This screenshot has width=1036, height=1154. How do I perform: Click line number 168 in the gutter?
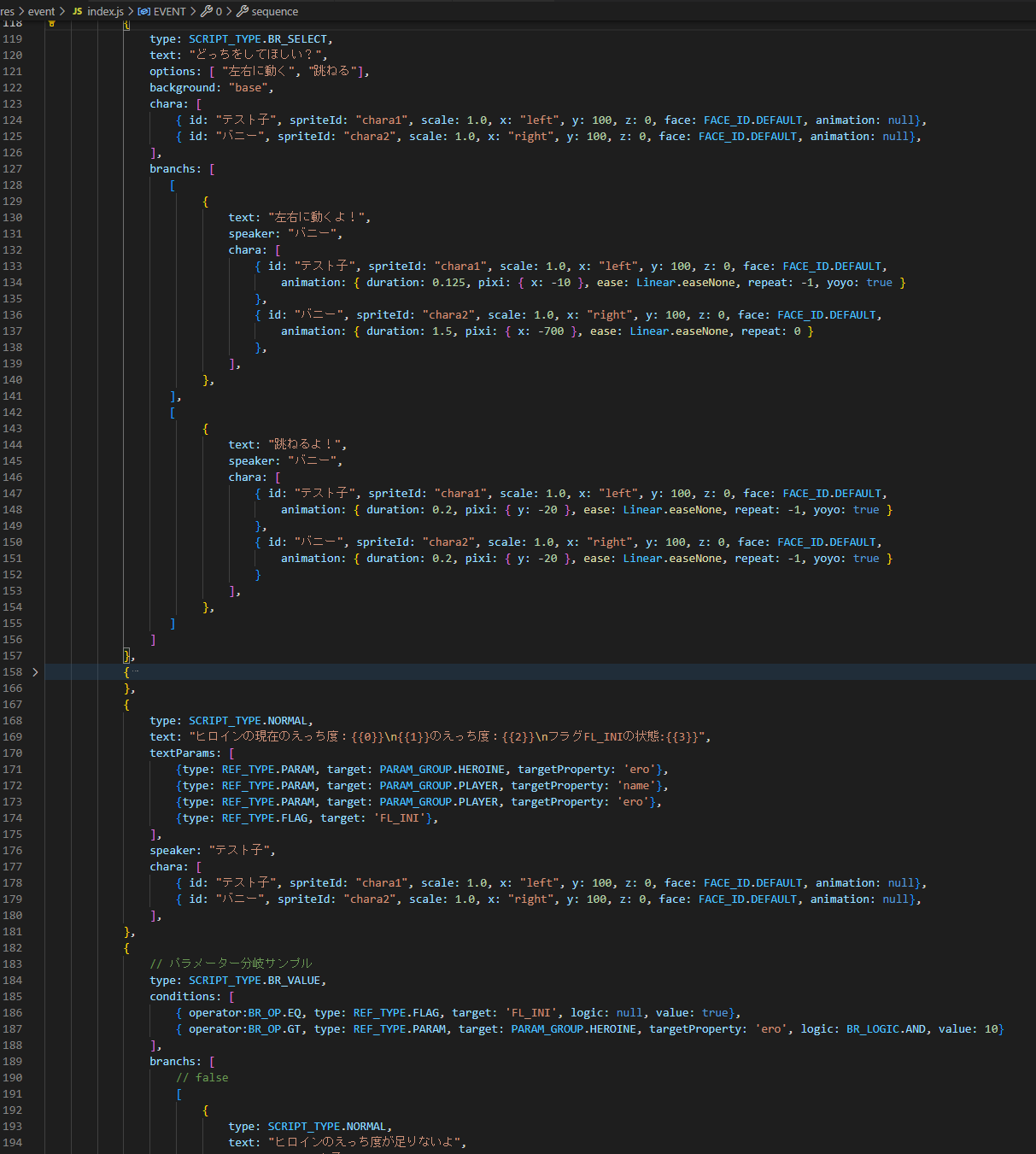13,721
